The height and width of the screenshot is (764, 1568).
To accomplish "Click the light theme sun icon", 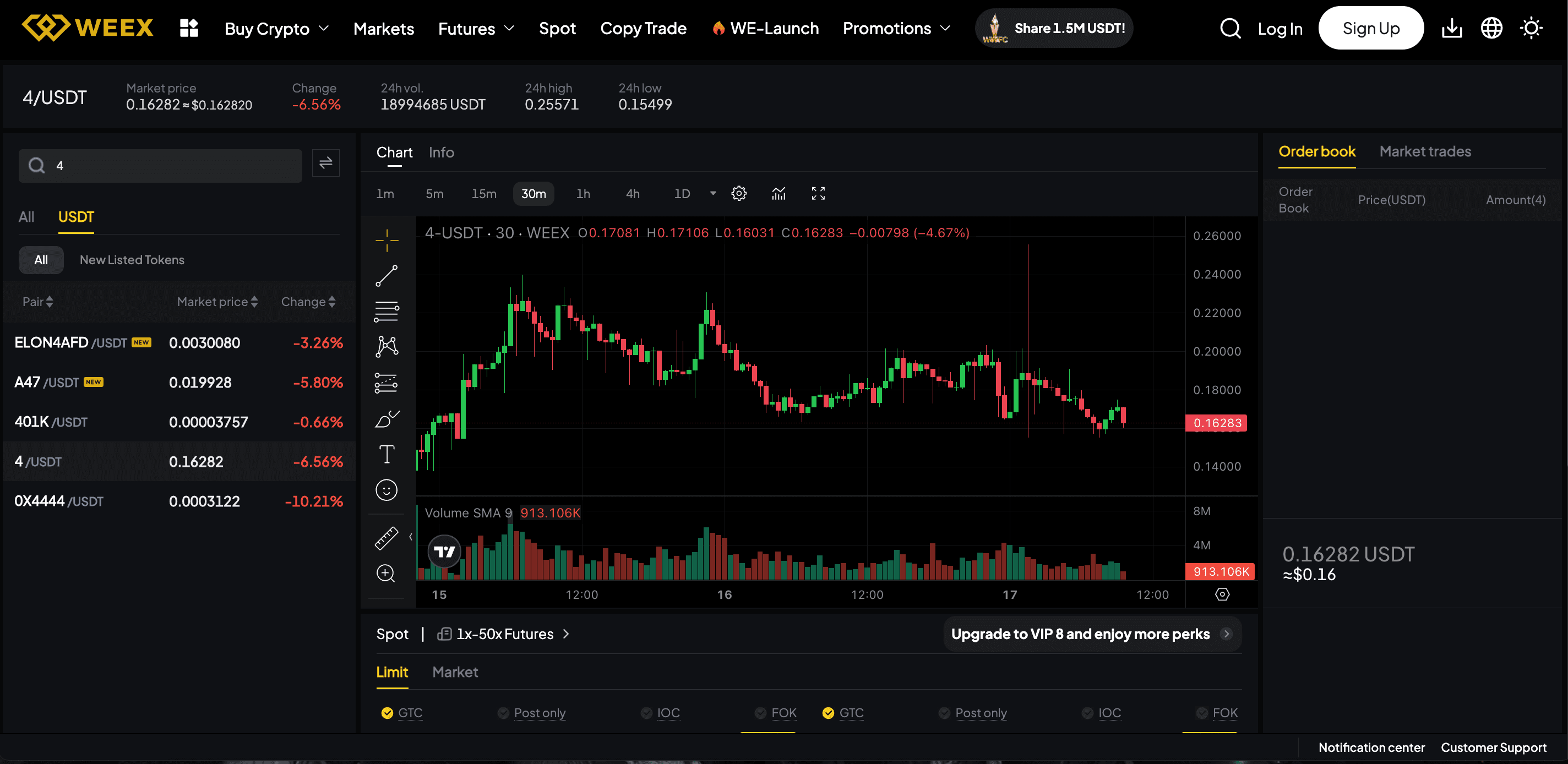I will pyautogui.click(x=1531, y=28).
